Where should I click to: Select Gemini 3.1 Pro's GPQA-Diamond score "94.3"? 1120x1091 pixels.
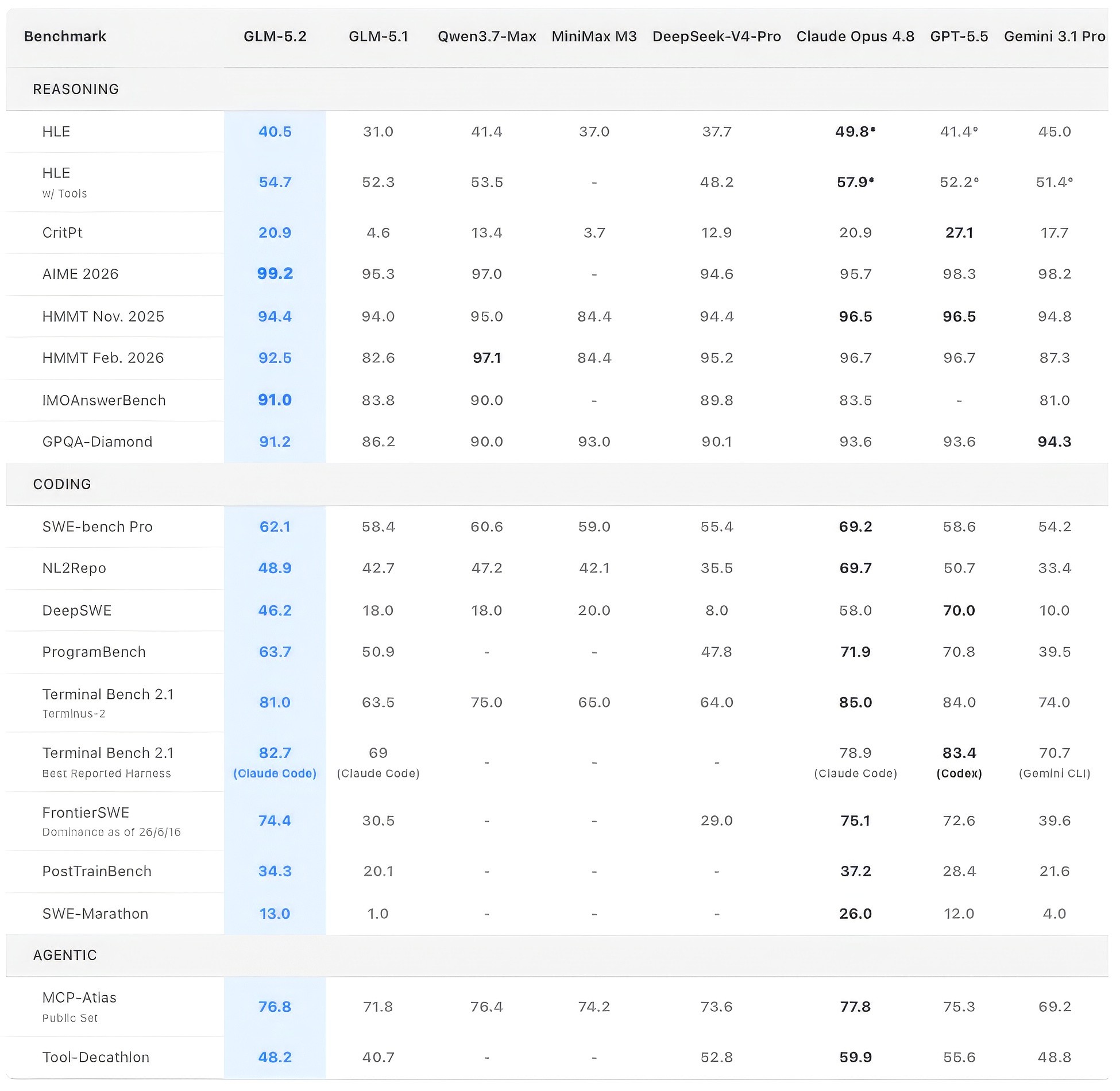[x=1055, y=442]
